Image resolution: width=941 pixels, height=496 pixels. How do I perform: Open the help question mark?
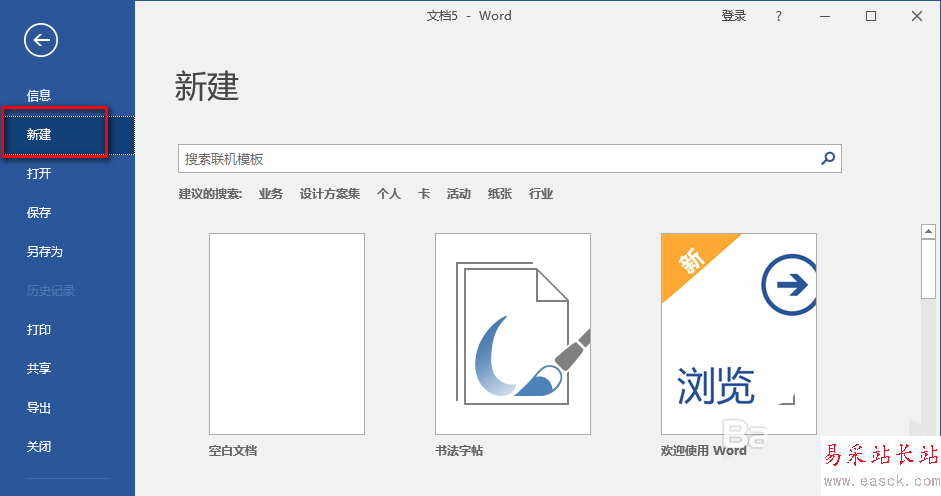778,16
